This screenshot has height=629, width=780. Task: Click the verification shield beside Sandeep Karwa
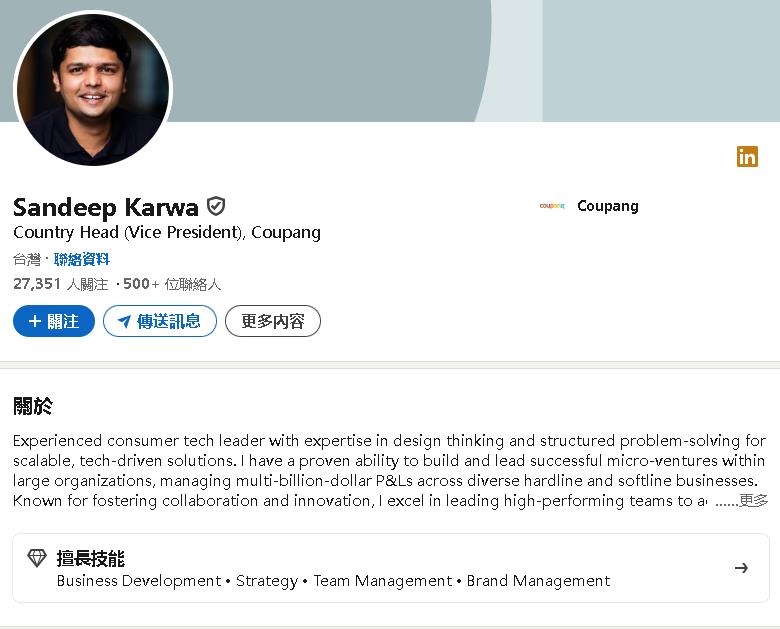(x=216, y=207)
